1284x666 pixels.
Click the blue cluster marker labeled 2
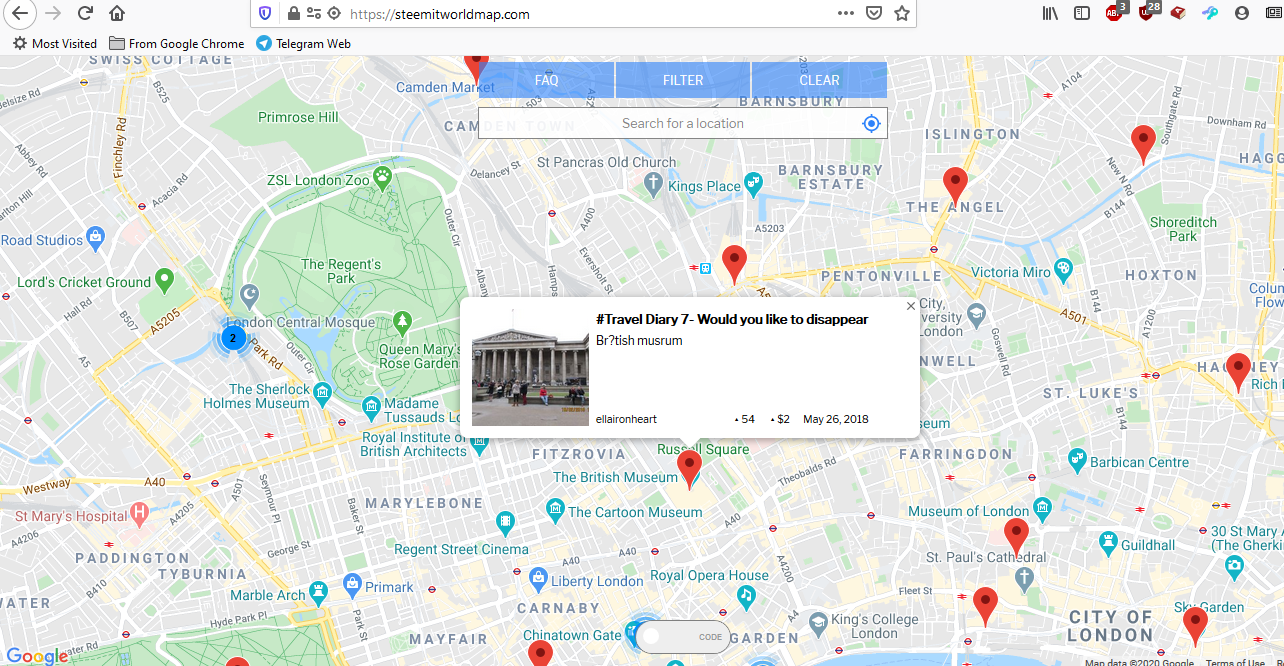tap(233, 338)
